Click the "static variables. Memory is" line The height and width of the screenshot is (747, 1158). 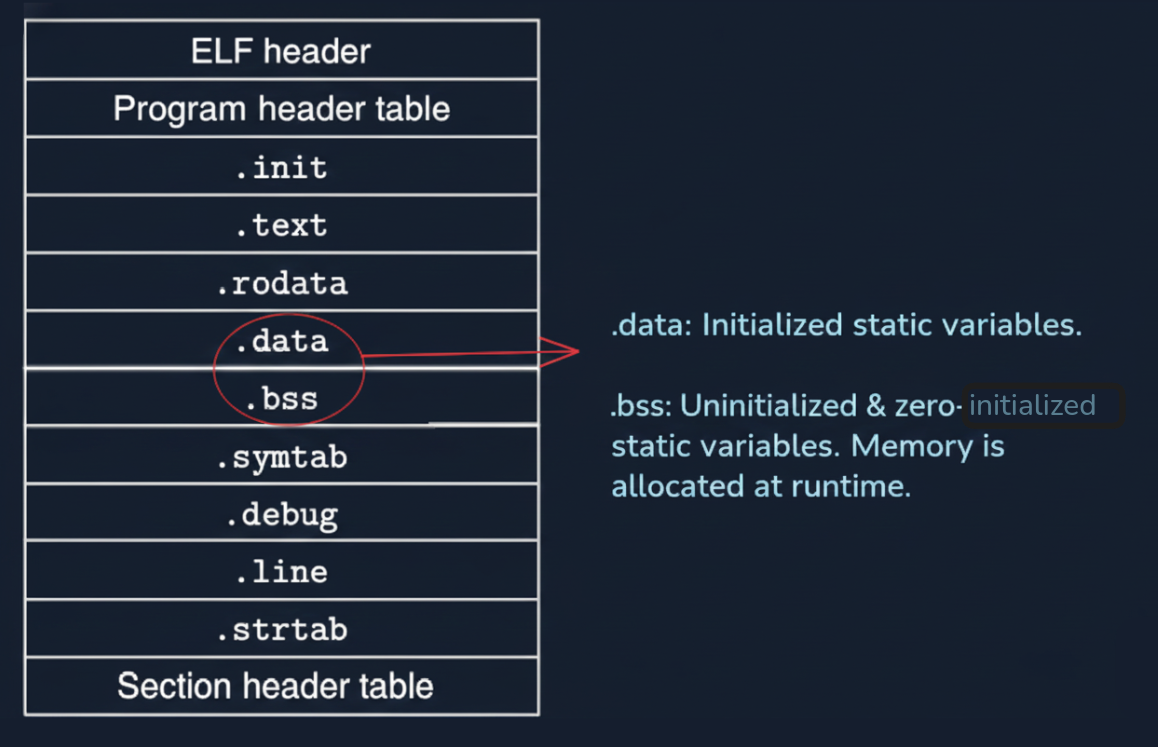(x=807, y=446)
